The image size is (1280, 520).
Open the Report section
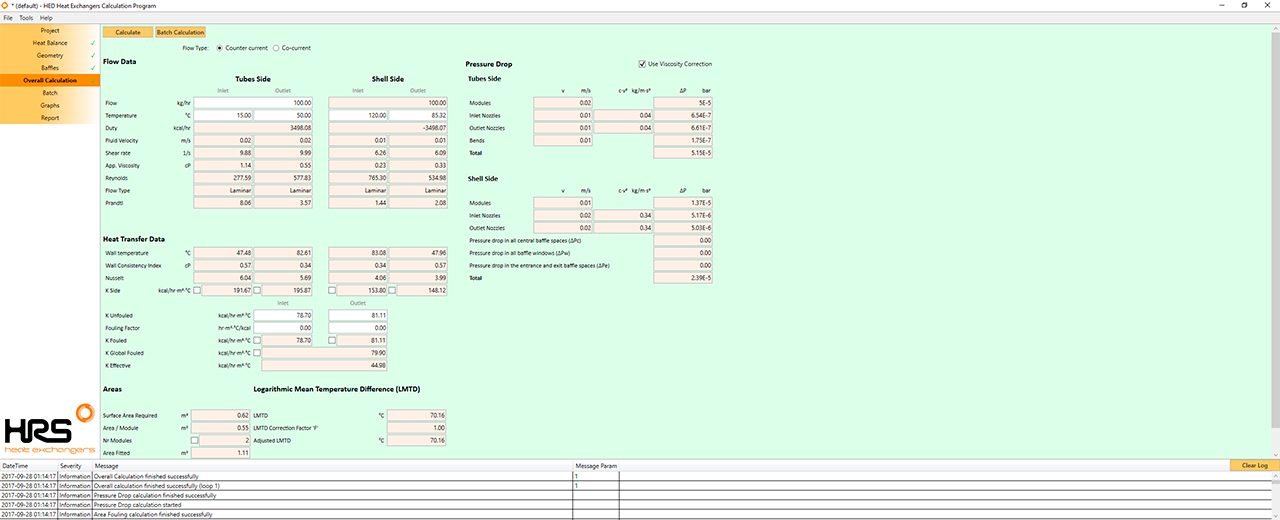click(x=50, y=118)
